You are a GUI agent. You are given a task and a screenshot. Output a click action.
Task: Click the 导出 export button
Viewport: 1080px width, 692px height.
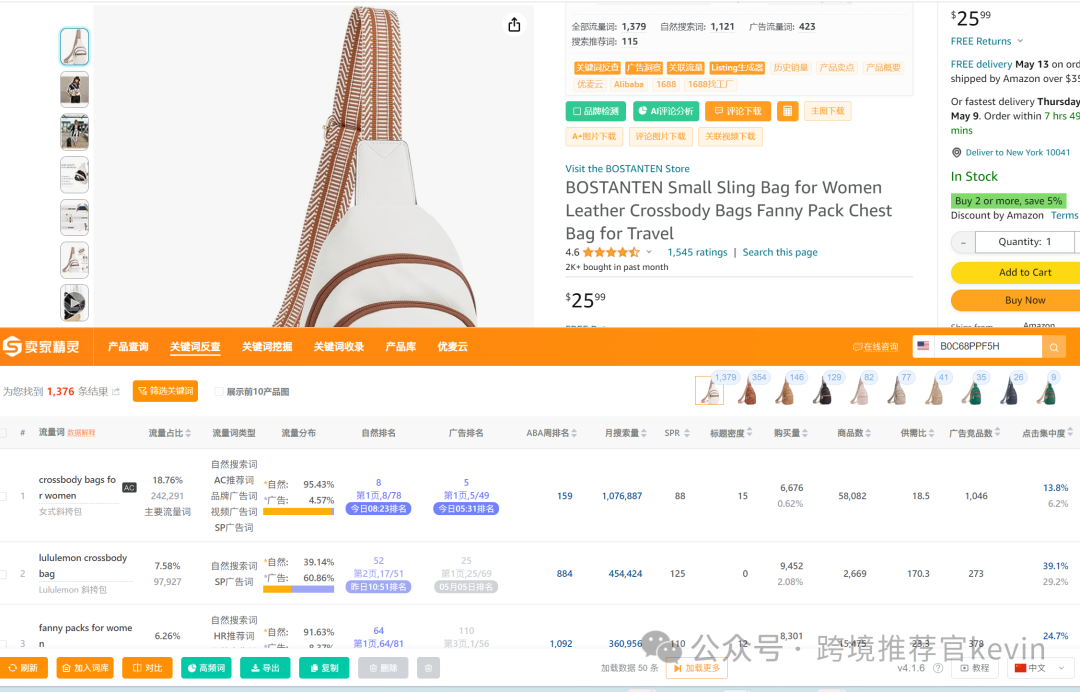265,668
